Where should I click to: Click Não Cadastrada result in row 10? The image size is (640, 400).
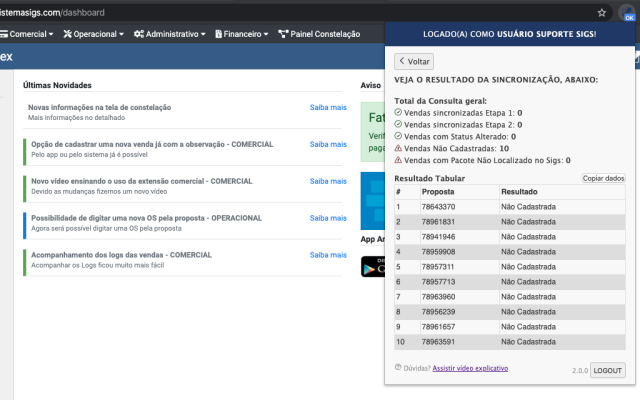click(529, 342)
